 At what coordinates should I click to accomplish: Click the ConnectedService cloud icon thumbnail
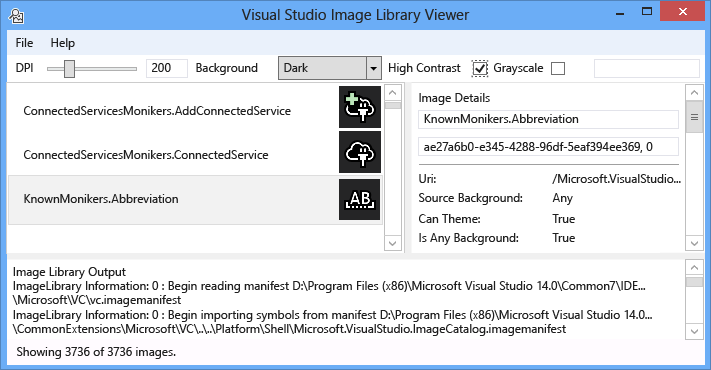point(360,152)
